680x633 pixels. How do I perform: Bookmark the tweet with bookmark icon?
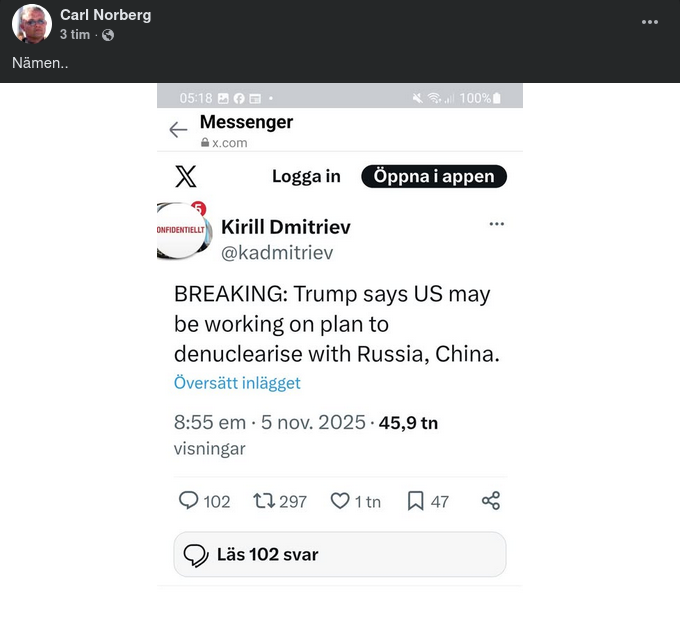[416, 501]
